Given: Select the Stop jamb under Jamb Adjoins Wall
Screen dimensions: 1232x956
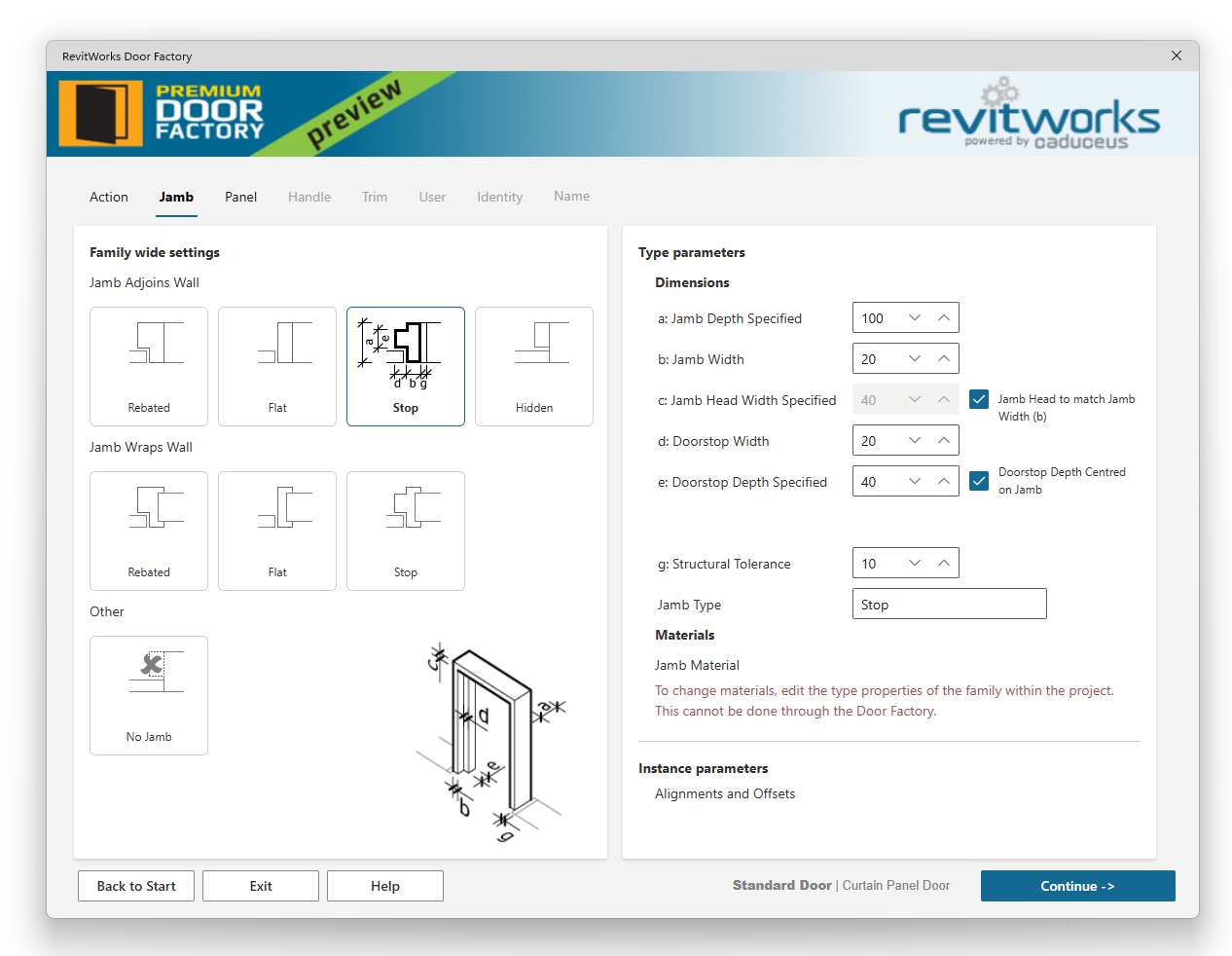Looking at the screenshot, I should 406,366.
